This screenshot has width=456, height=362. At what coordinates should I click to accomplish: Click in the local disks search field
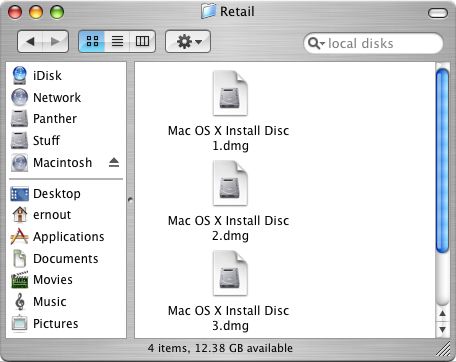(373, 43)
